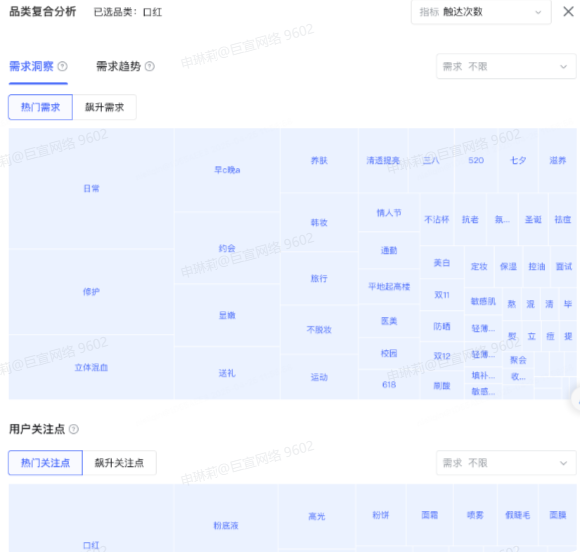Viewport: 580px width, 552px height.
Task: Choose the 七夕 treemap cell
Action: point(518,161)
